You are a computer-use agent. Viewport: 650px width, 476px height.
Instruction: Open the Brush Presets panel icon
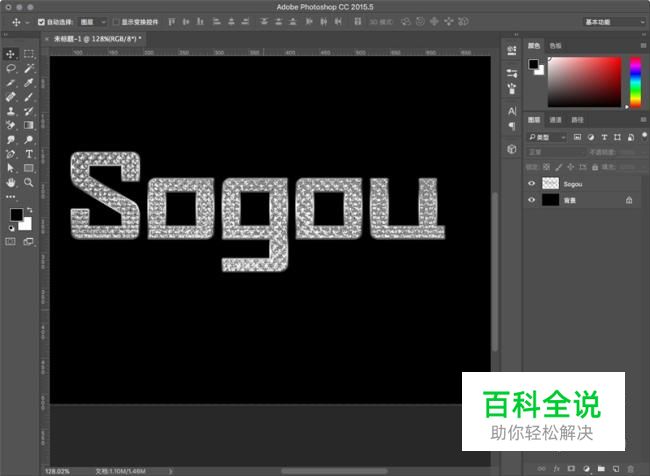tap(512, 88)
